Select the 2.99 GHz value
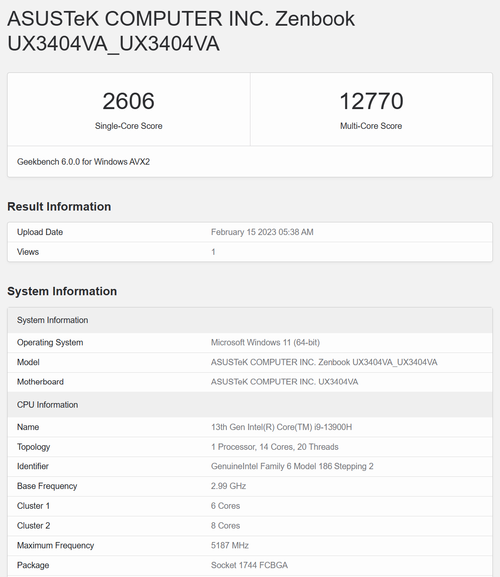The height and width of the screenshot is (577, 500). 228,486
